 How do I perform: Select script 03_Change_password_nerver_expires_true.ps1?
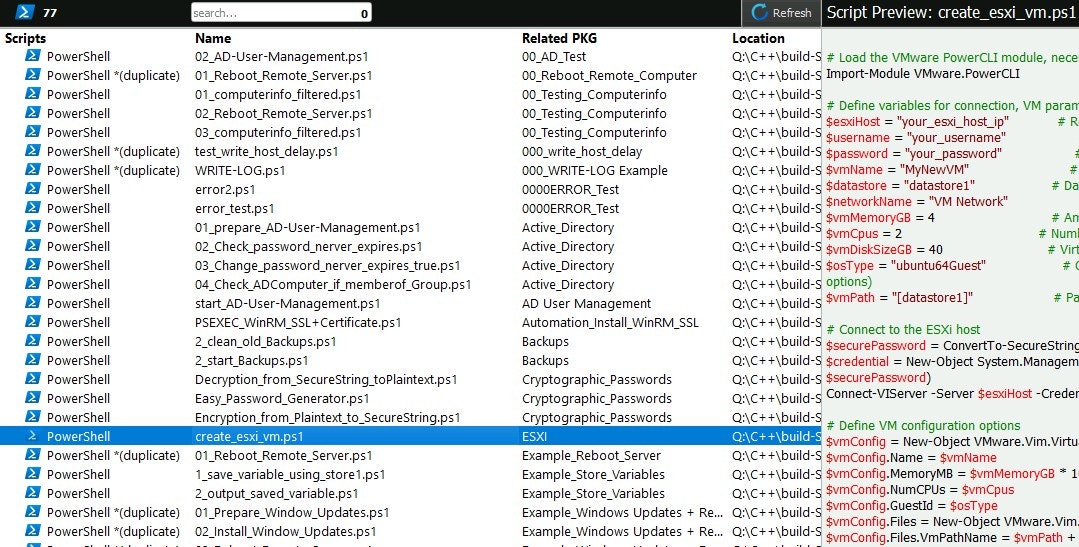pyautogui.click(x=328, y=265)
